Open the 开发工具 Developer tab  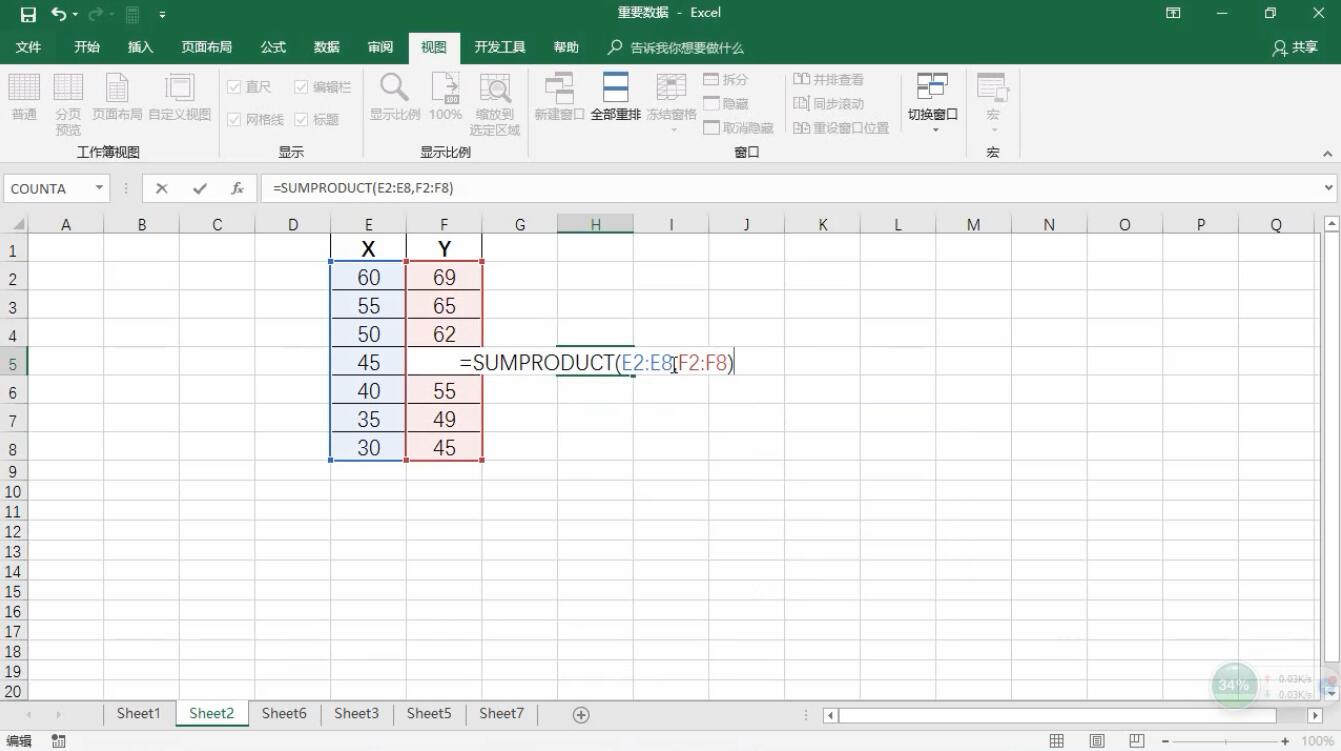tap(500, 47)
